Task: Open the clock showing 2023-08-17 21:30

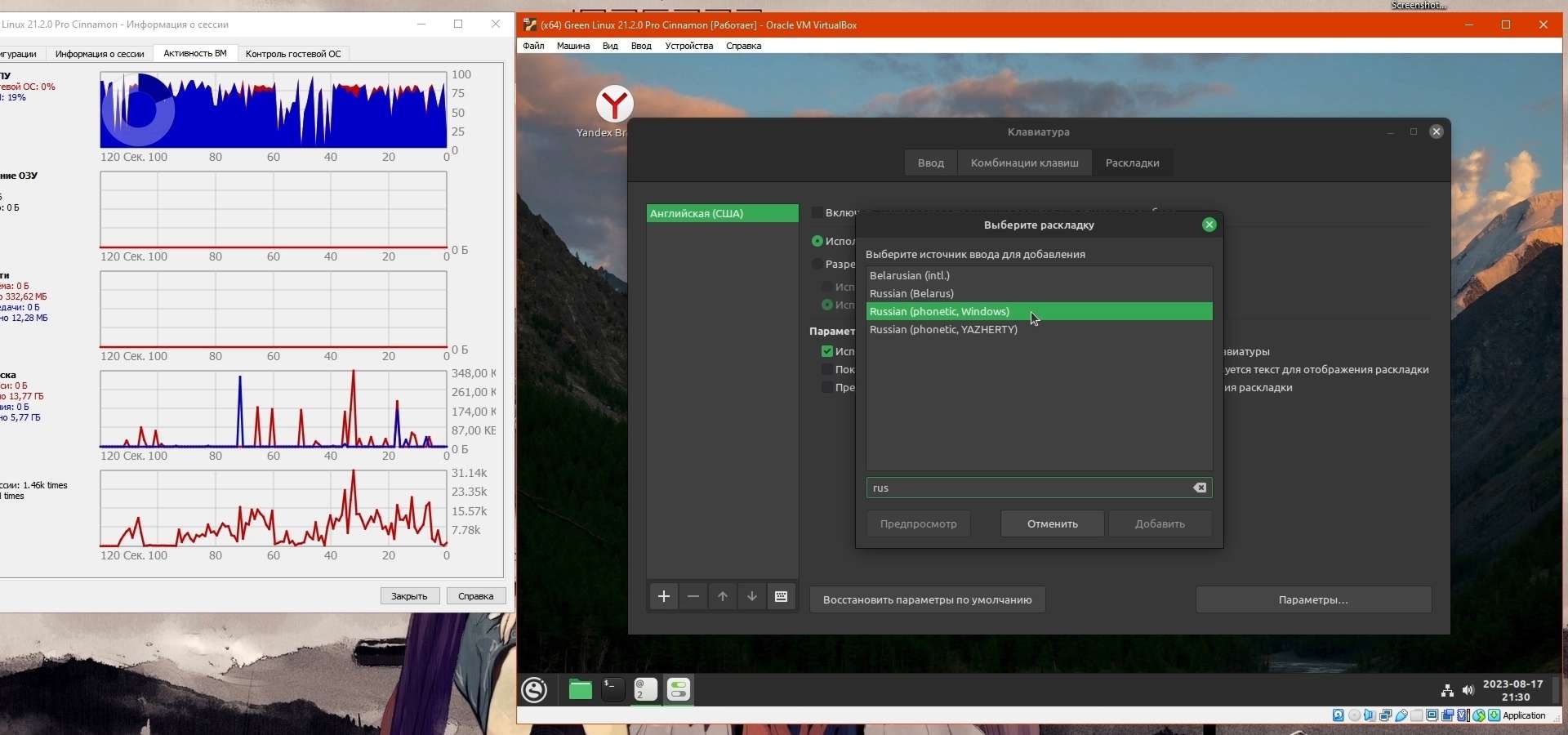Action: (x=1513, y=690)
